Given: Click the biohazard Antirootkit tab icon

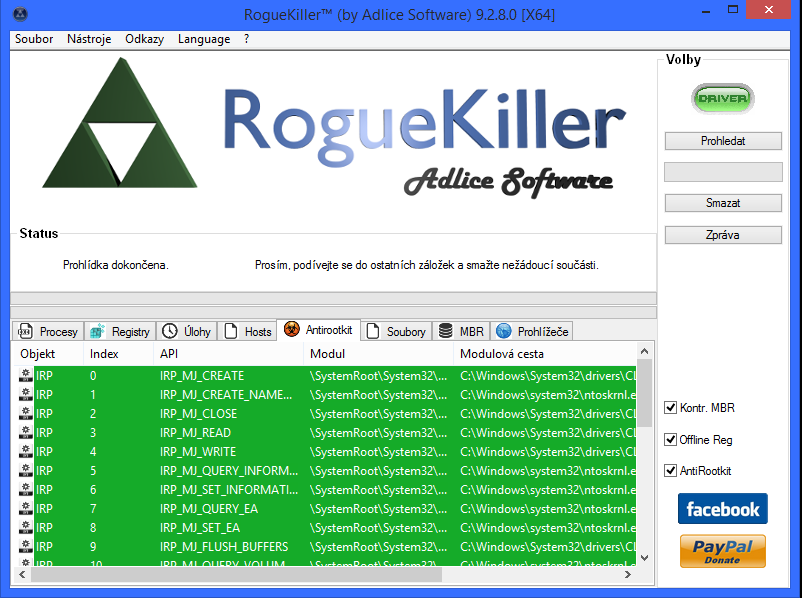Looking at the screenshot, I should pos(292,329).
